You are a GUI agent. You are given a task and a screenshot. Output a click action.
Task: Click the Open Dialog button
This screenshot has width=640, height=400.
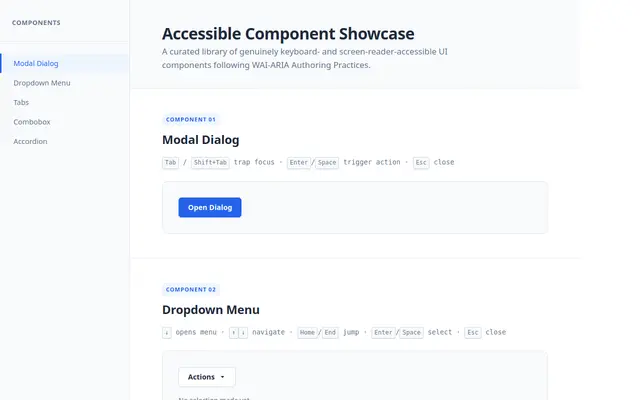pyautogui.click(x=210, y=207)
